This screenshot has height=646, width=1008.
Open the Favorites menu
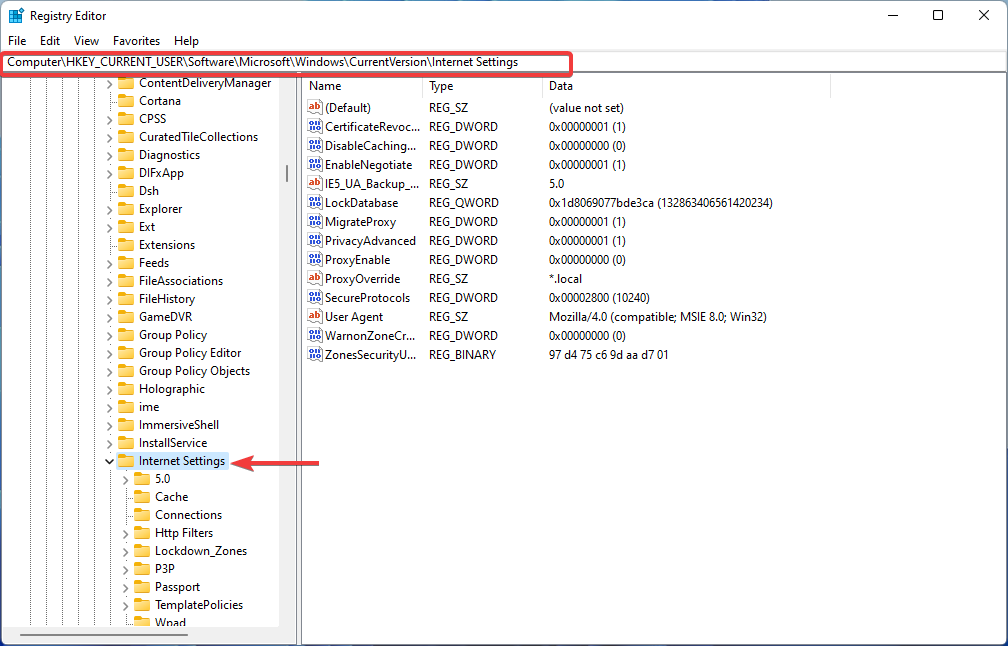click(136, 41)
